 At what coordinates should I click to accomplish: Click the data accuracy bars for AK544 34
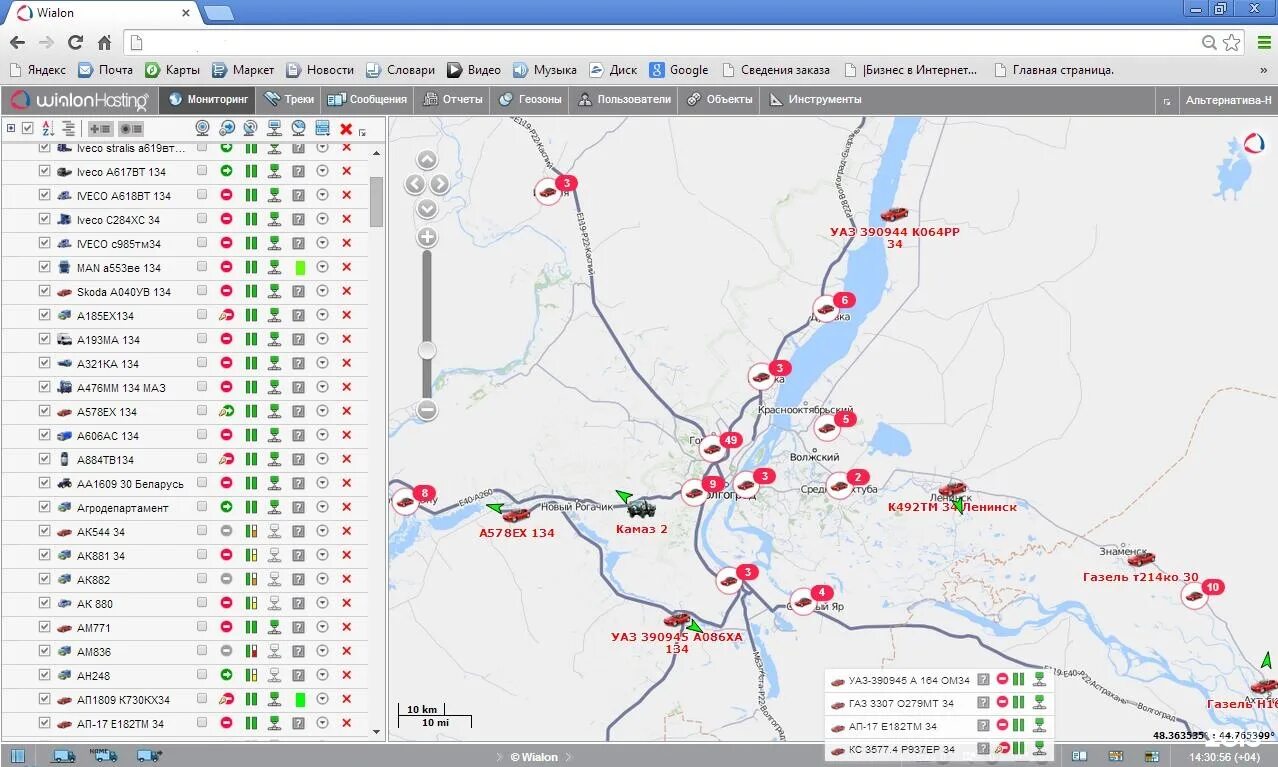click(x=251, y=531)
